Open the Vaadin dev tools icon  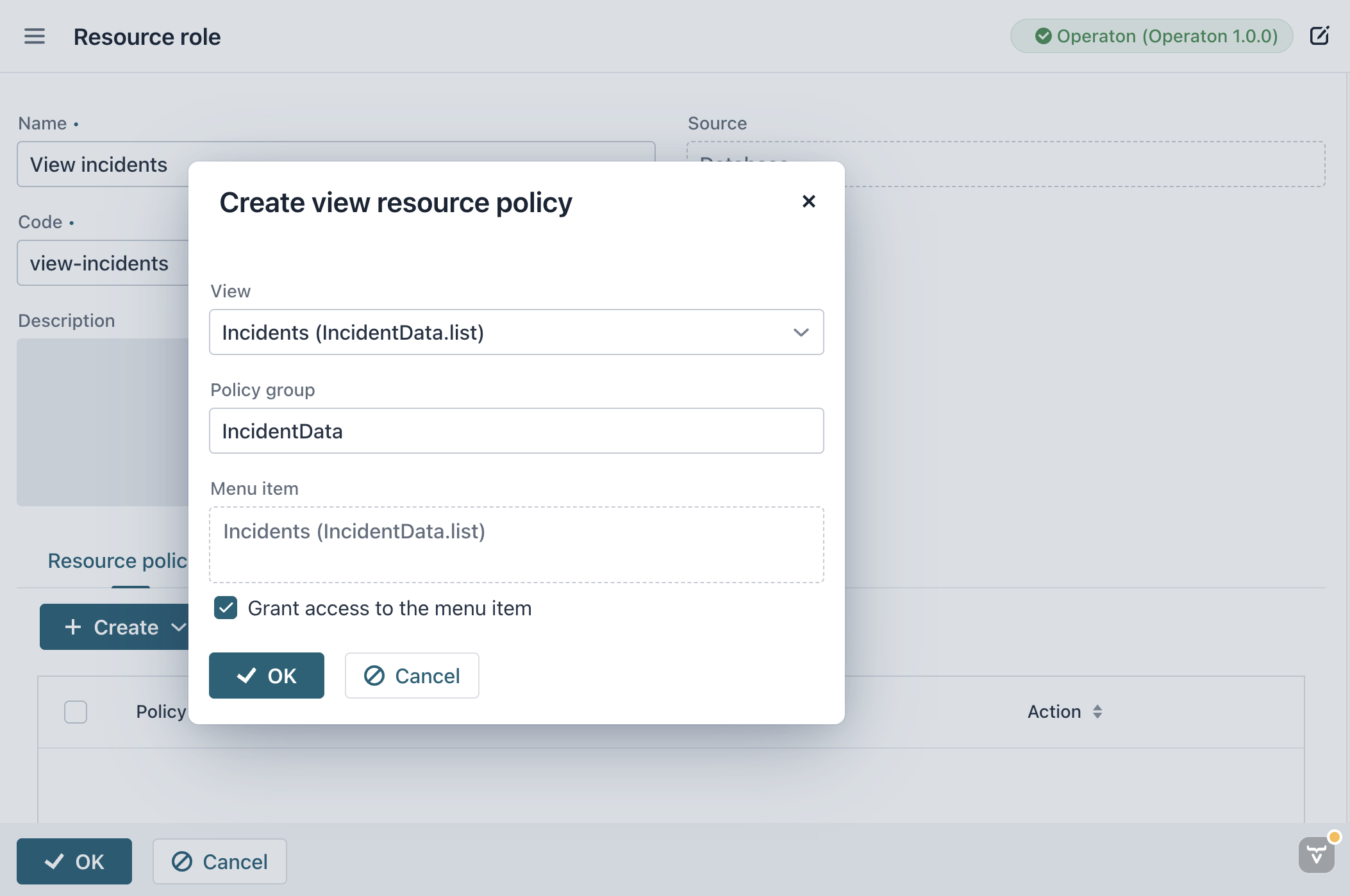point(1316,854)
